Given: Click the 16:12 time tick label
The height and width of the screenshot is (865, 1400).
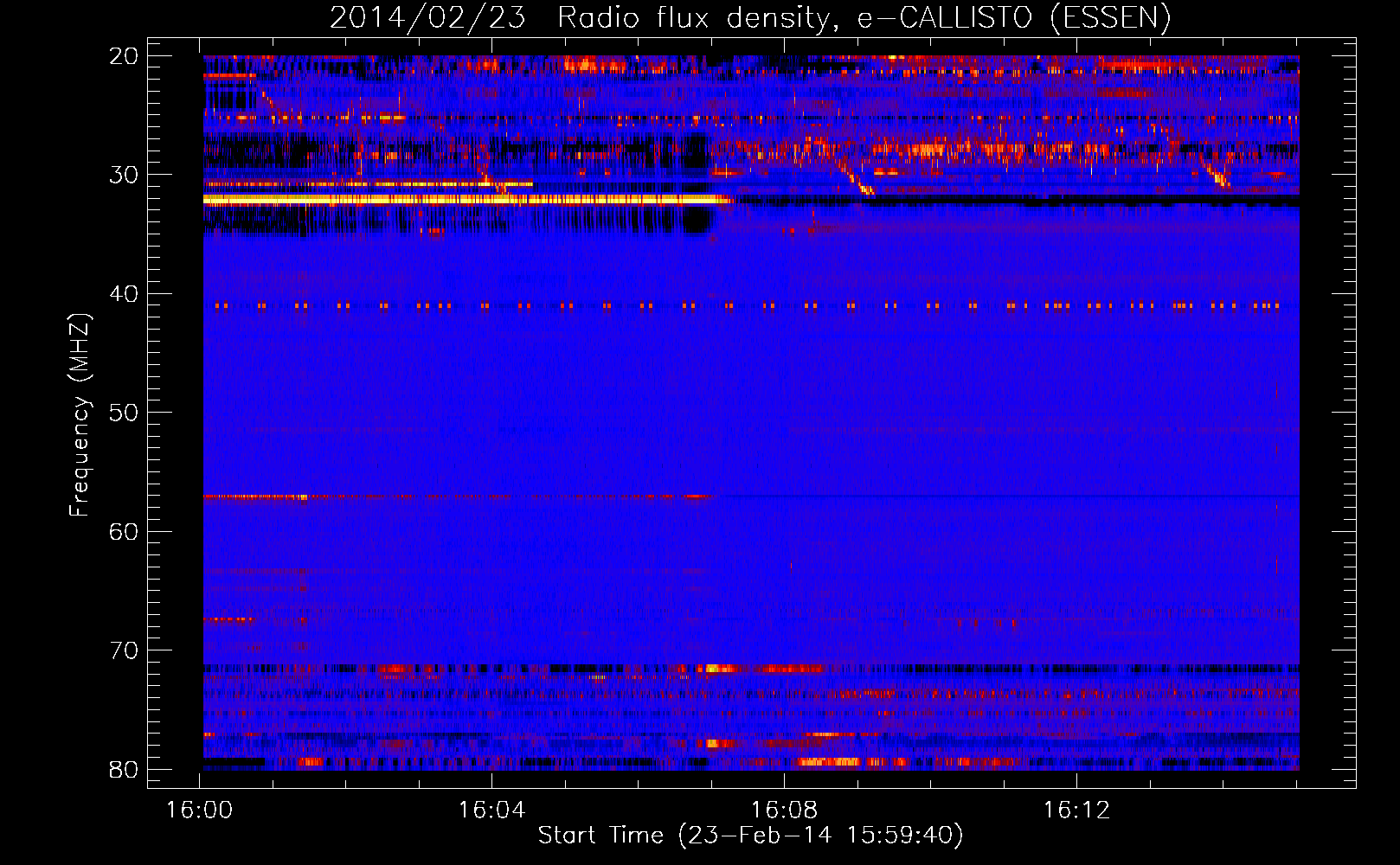Looking at the screenshot, I should [1077, 811].
